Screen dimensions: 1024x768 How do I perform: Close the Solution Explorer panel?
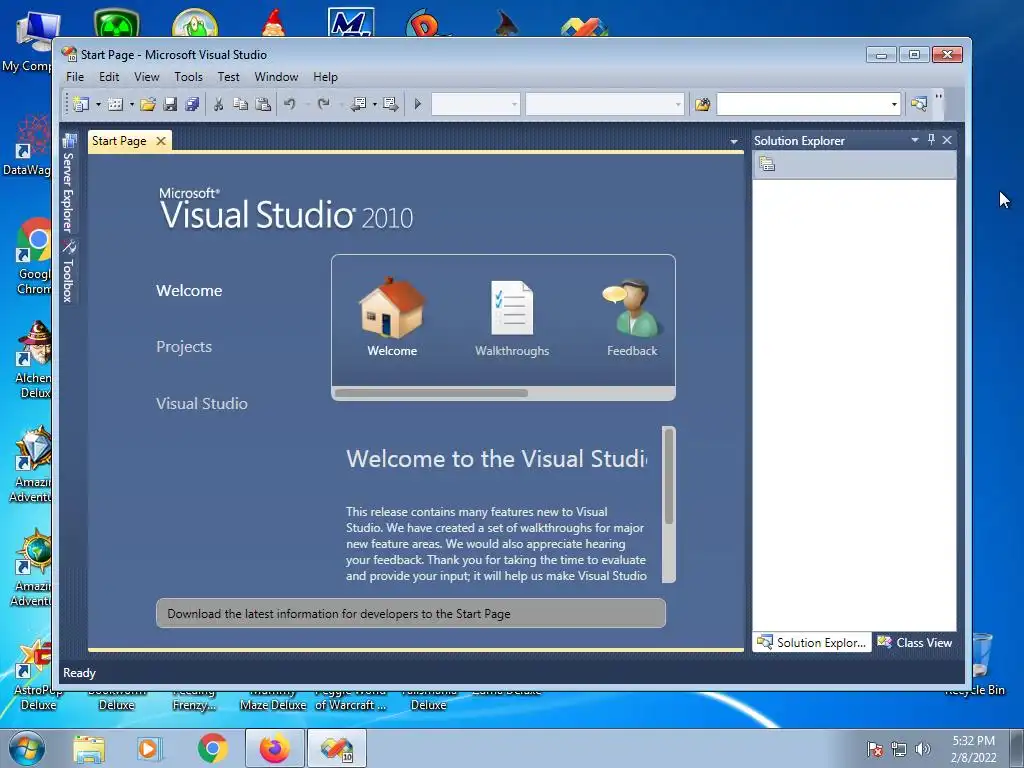(x=947, y=140)
